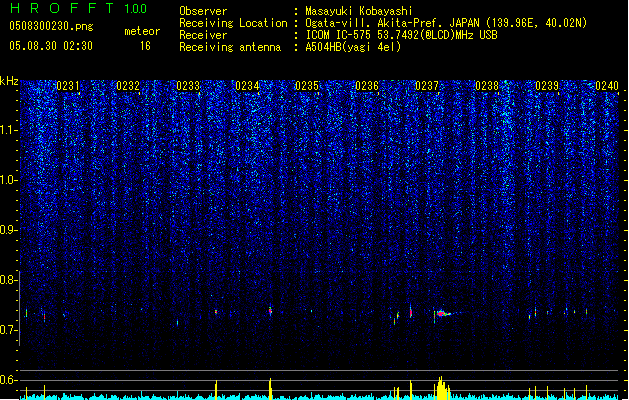629x400 pixels.
Task: Click the meteor echo near 0234
Action: (x=270, y=311)
